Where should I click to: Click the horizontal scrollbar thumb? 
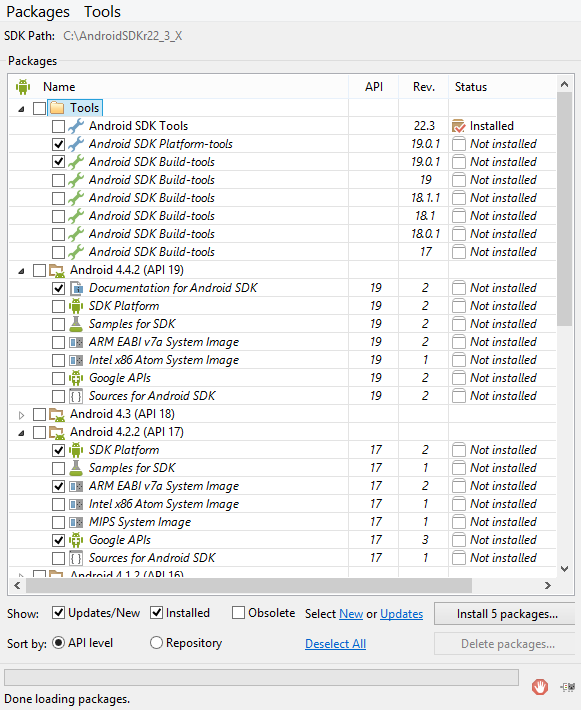coord(249,585)
